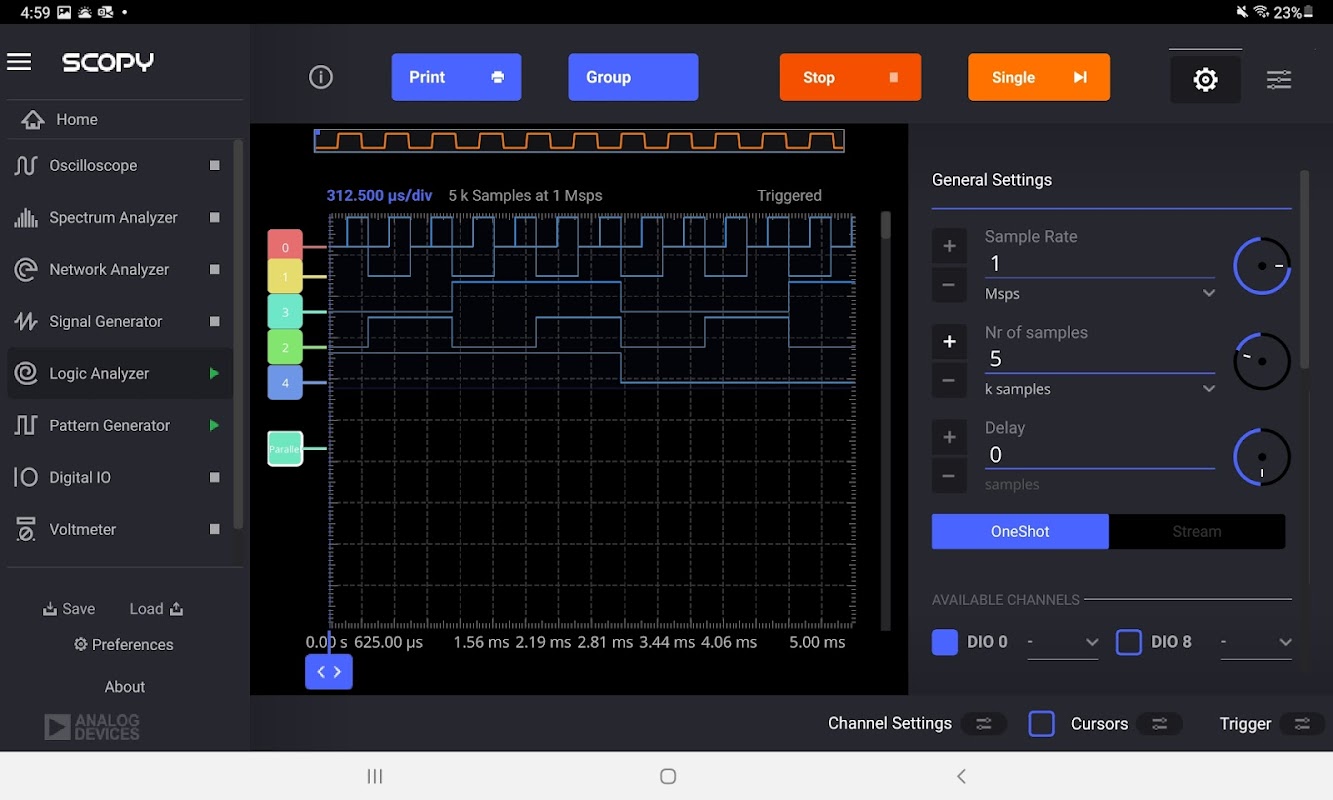This screenshot has height=800, width=1333.
Task: Open the About page
Action: tap(125, 687)
